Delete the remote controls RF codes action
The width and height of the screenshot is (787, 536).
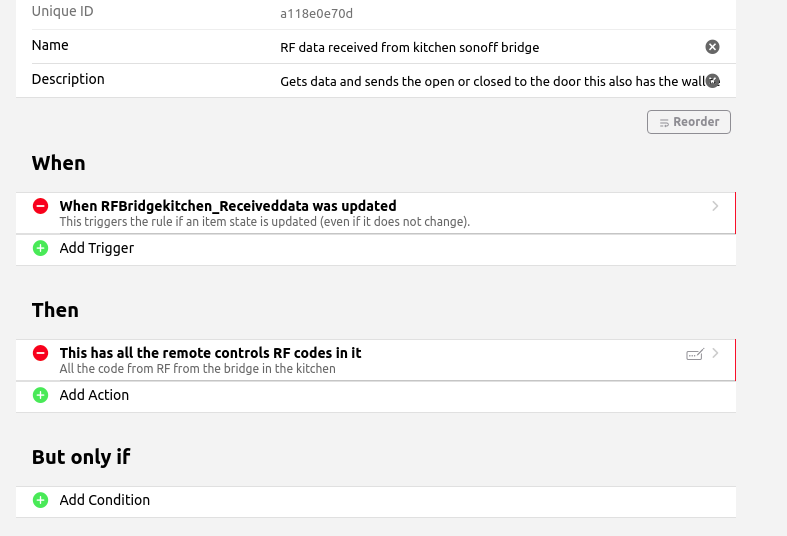[40, 353]
